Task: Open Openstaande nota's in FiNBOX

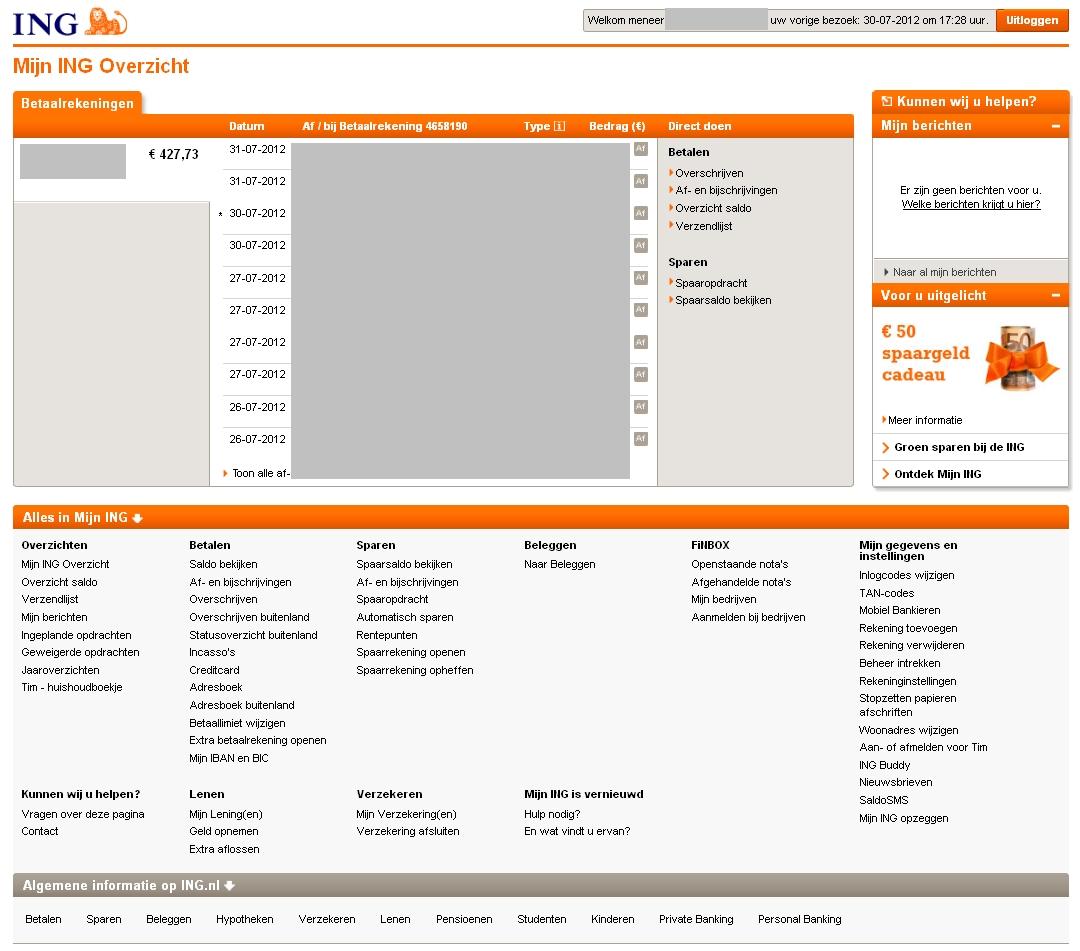Action: pyautogui.click(x=739, y=564)
